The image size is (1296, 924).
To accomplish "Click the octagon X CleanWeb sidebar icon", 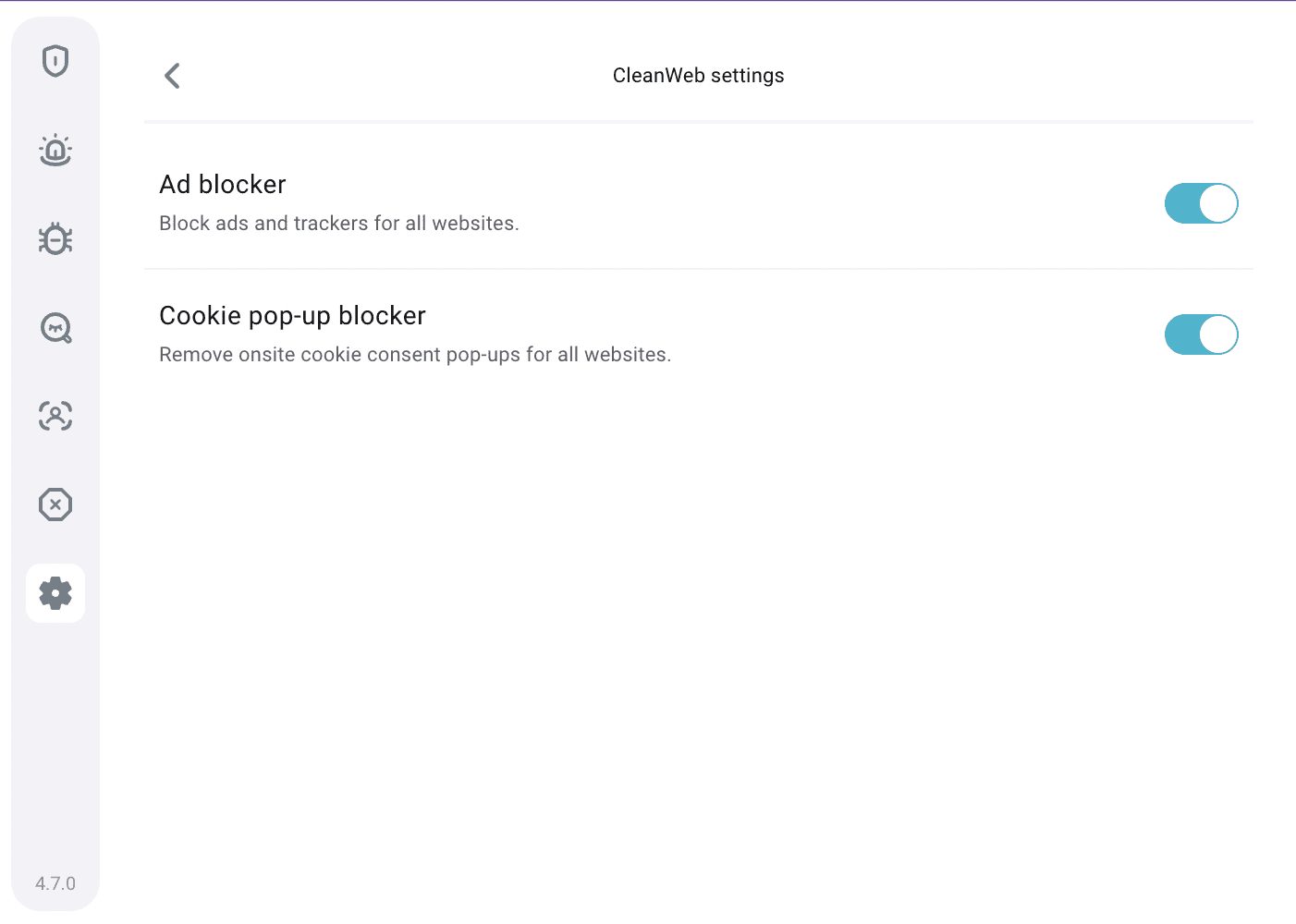I will tap(55, 505).
